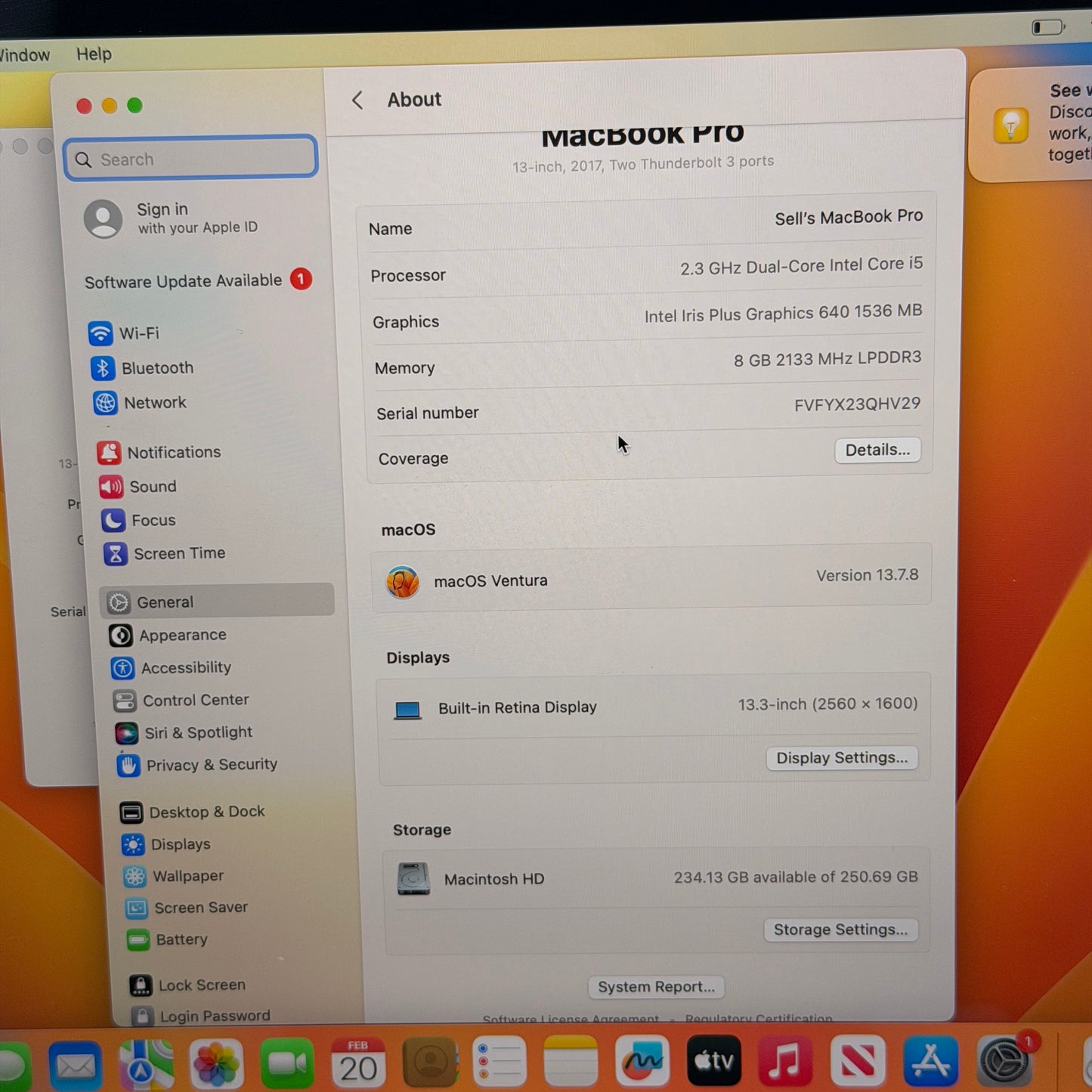
Task: Select Network in the sidebar
Action: click(x=140, y=403)
